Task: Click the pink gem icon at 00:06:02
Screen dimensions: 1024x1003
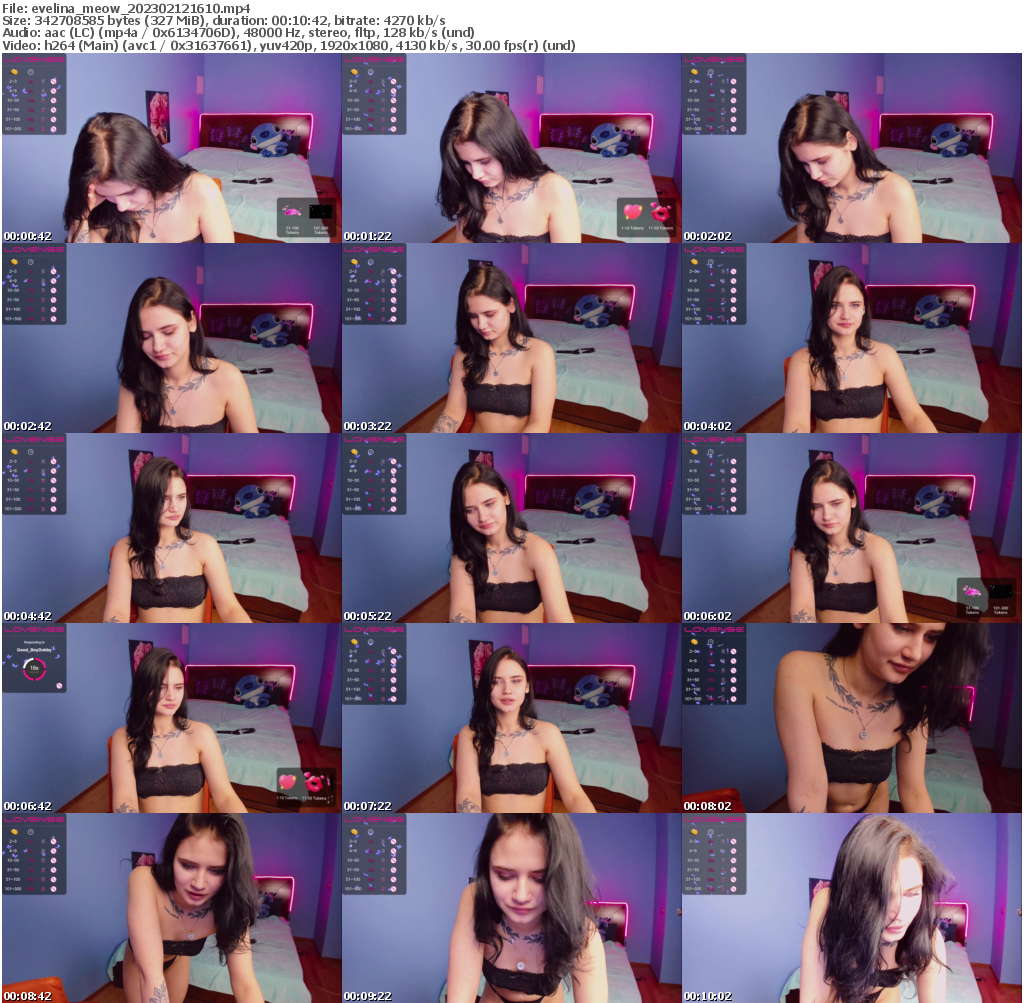Action: point(972,592)
